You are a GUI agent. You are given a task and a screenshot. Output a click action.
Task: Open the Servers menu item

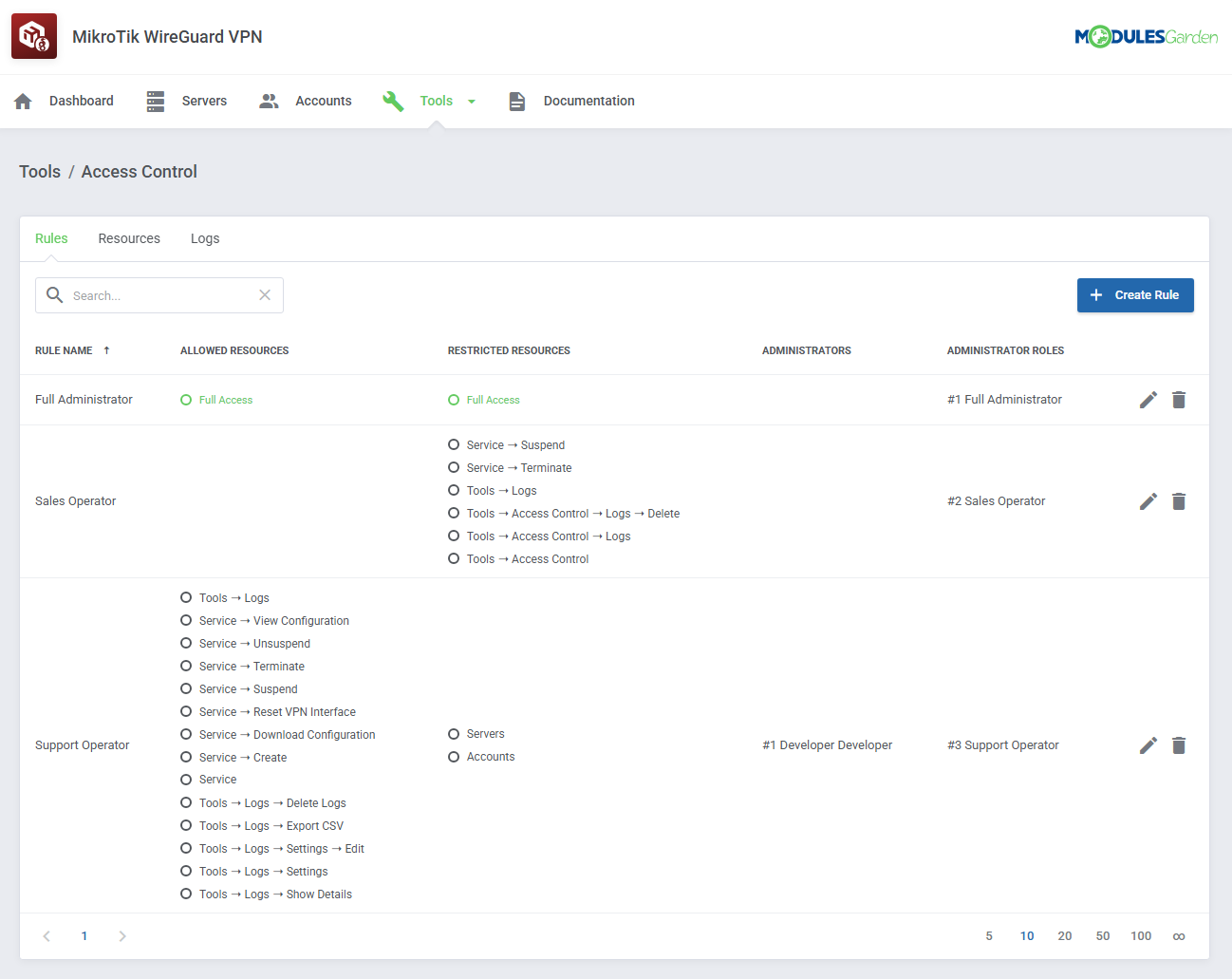coord(187,102)
